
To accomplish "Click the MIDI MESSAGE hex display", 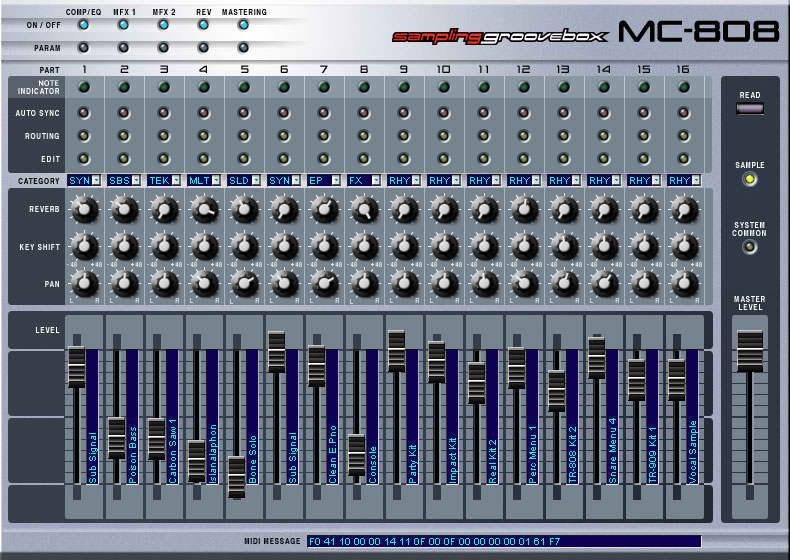I will point(504,541).
